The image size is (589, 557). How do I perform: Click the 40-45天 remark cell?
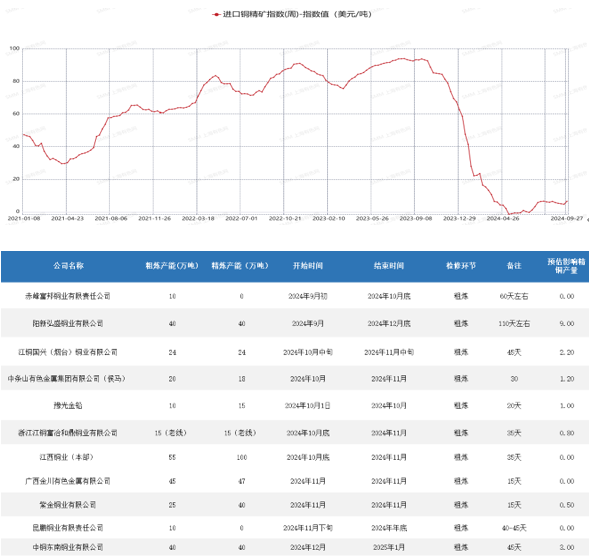click(514, 528)
